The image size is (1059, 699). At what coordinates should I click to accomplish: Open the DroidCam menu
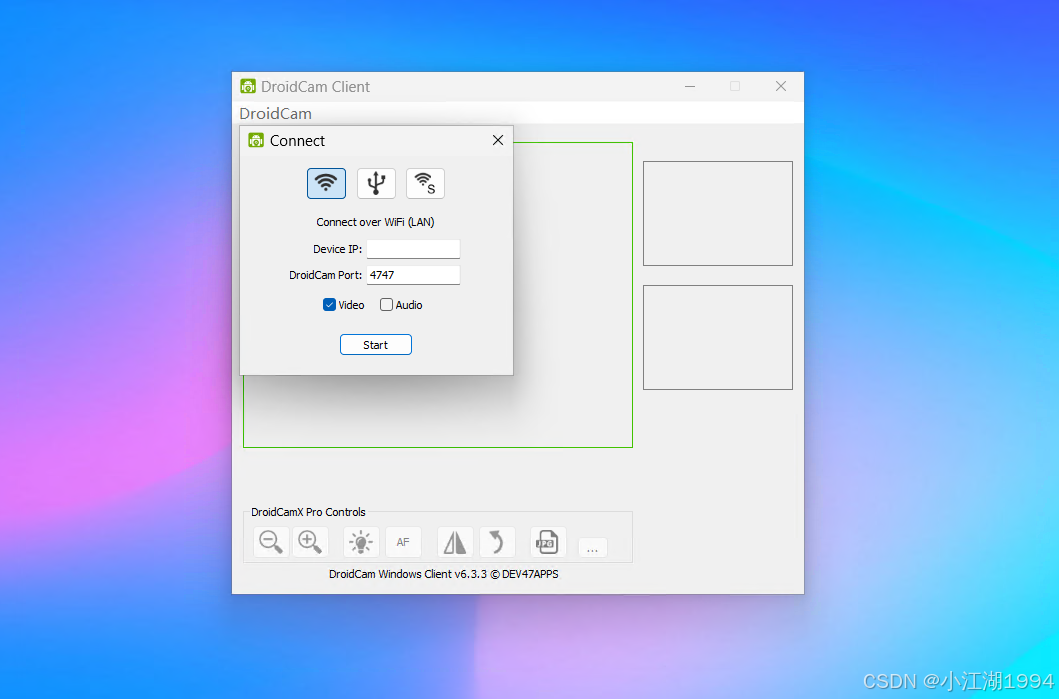[276, 113]
